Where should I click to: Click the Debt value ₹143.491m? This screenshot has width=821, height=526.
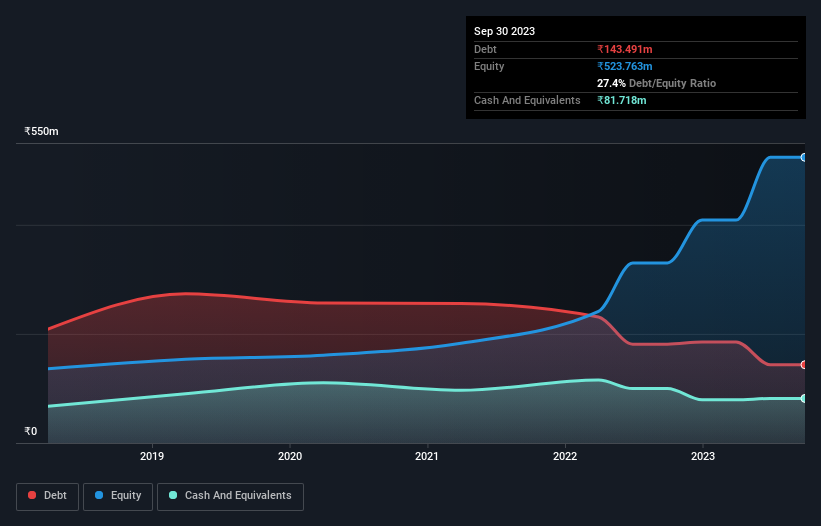625,49
